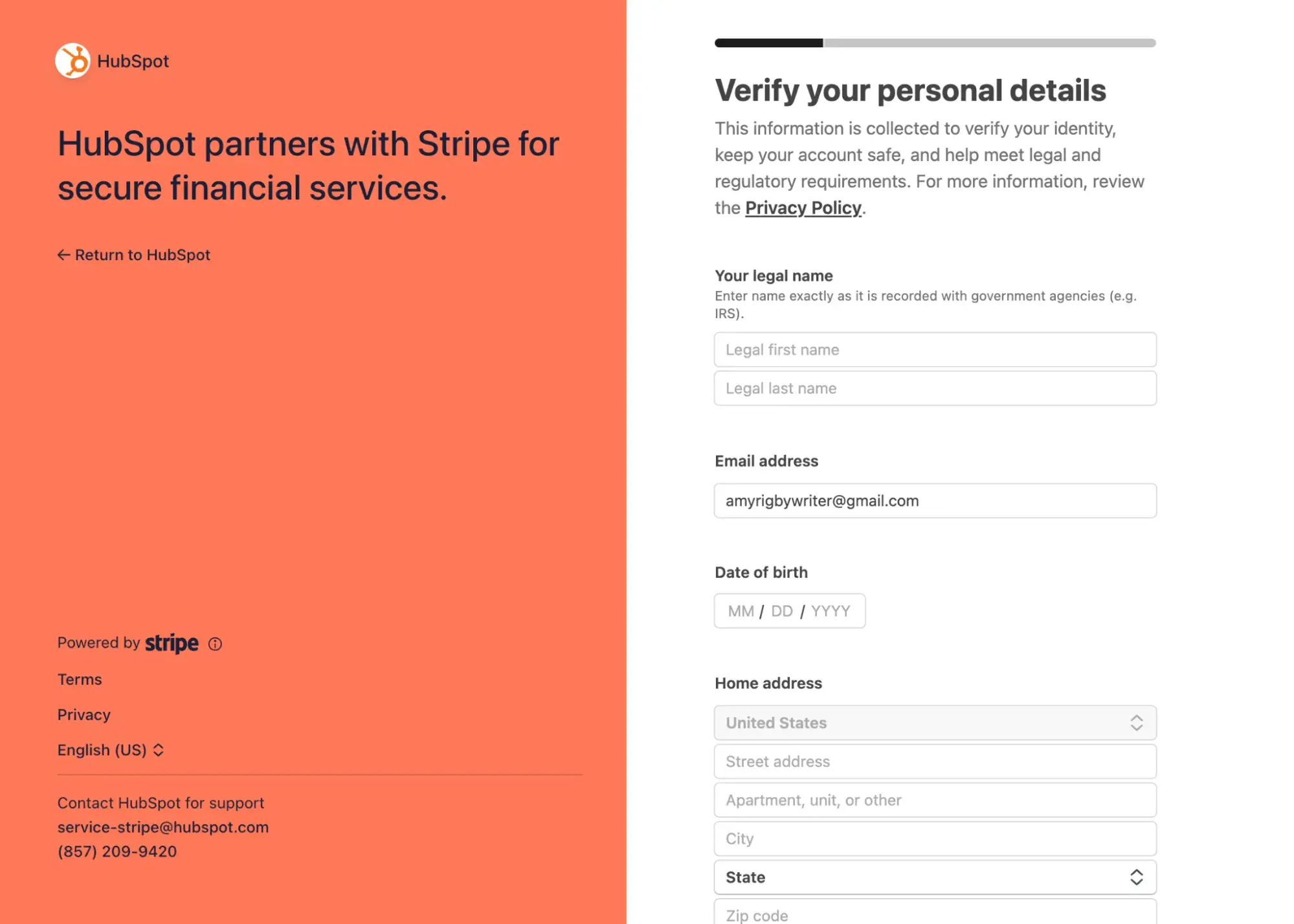Click the HubSpot logo icon
The image size is (1294, 924).
tap(72, 61)
